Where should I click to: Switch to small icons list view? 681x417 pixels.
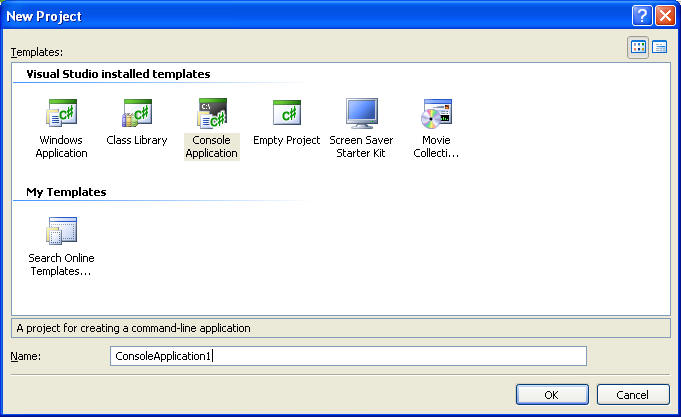coord(660,47)
